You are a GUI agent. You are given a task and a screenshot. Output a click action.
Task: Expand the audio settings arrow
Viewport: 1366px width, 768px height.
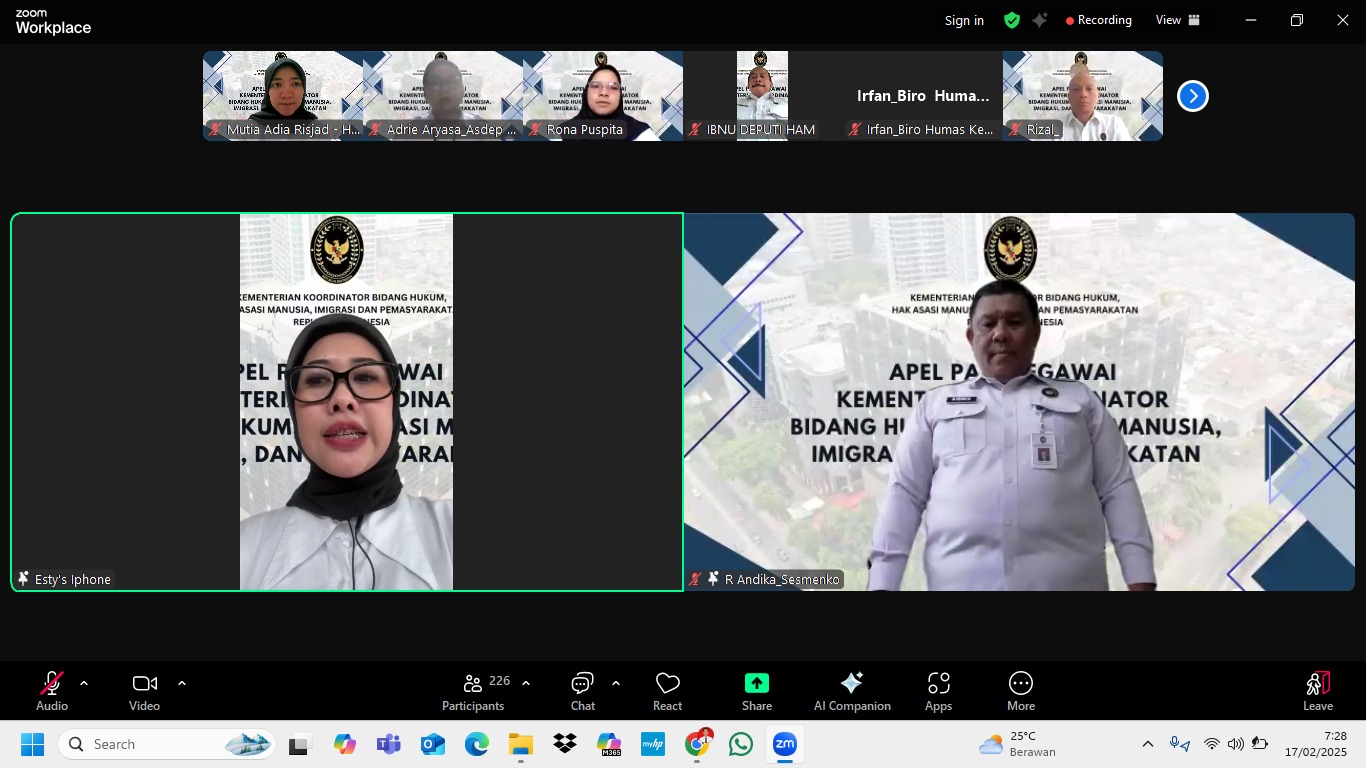(84, 684)
